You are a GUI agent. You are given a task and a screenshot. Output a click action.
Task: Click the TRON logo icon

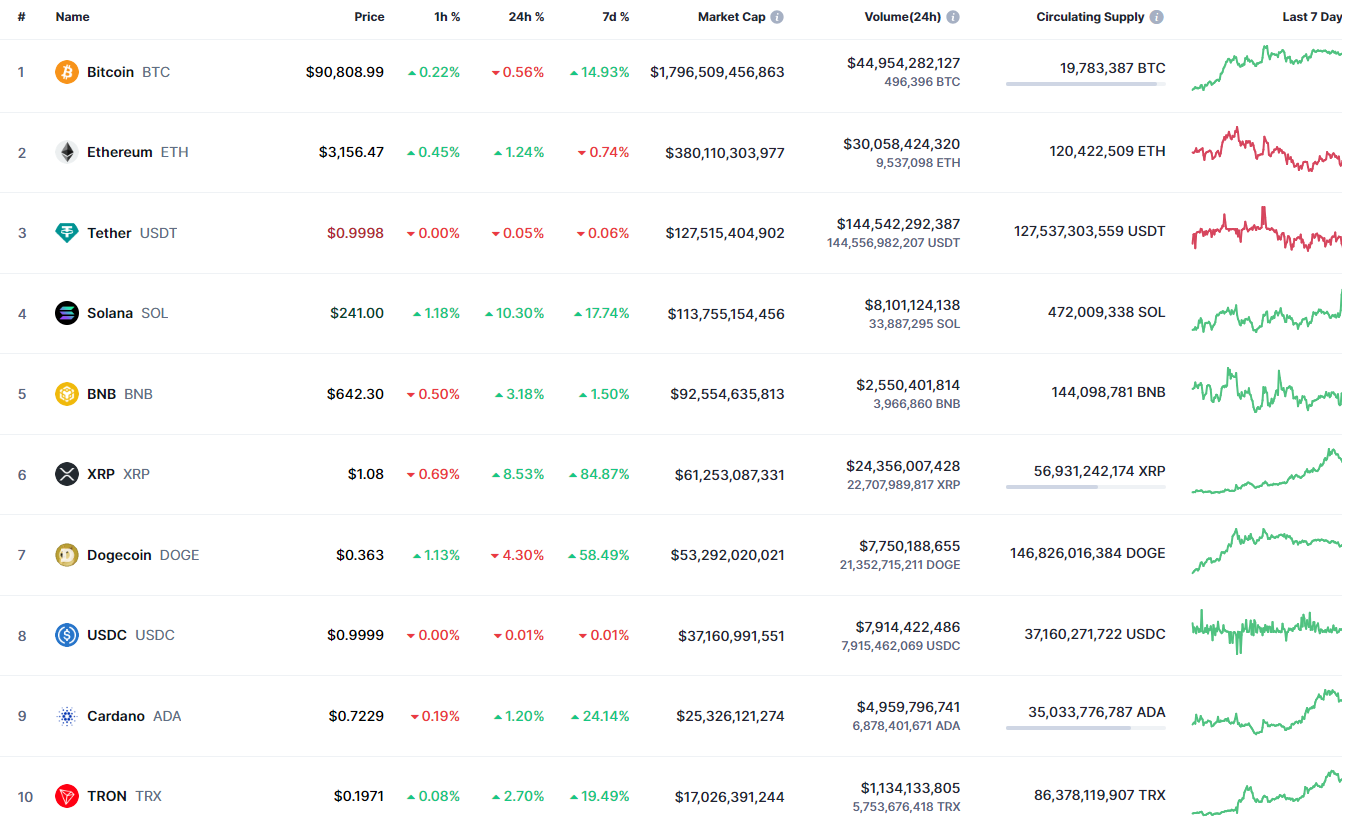pyautogui.click(x=67, y=796)
